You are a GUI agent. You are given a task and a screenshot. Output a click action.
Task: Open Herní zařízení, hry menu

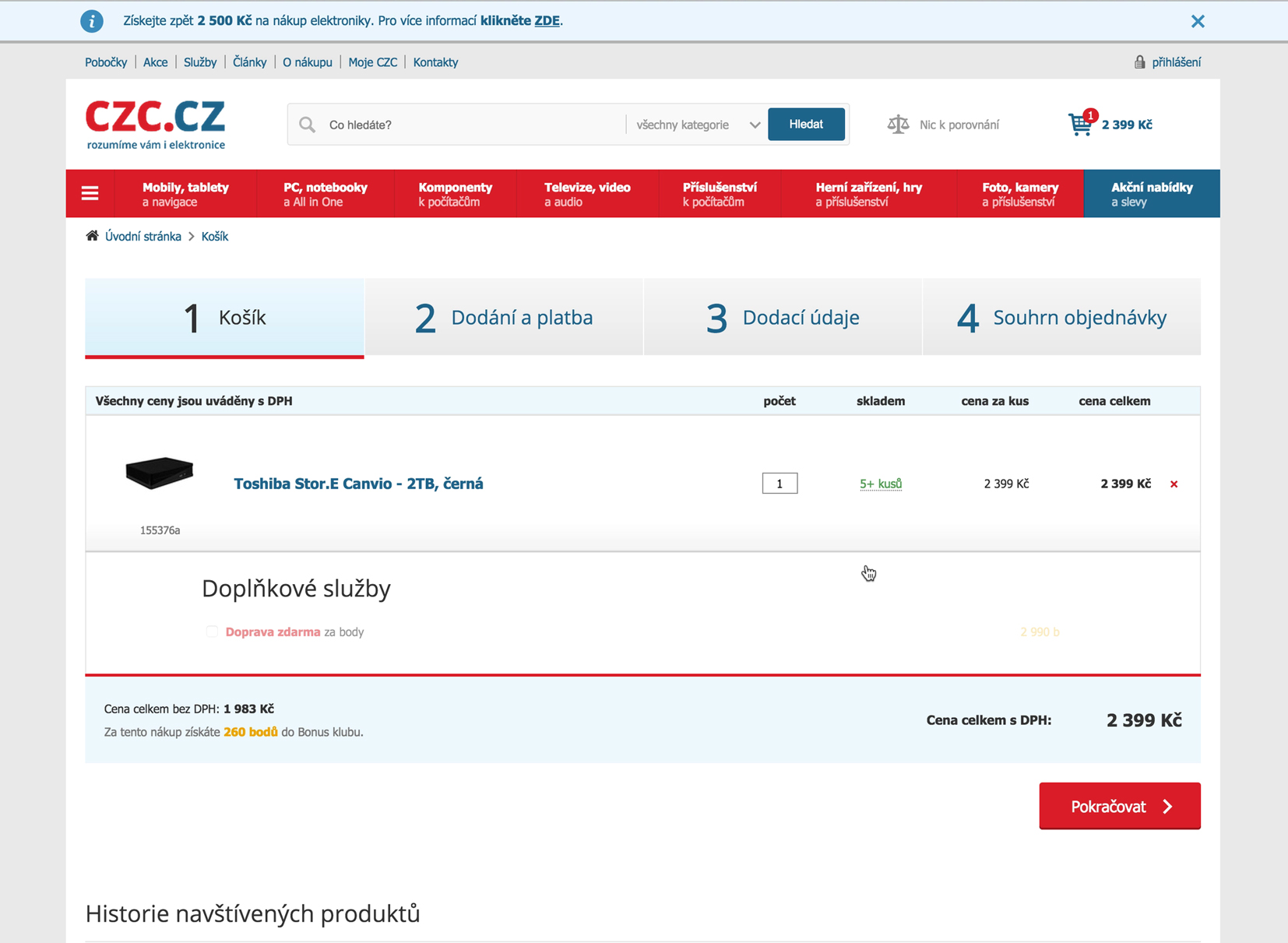click(869, 194)
